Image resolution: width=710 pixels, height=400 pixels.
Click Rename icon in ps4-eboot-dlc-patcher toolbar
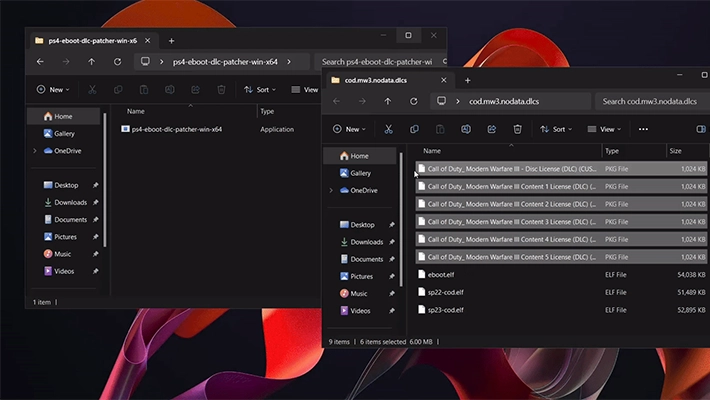click(x=169, y=90)
